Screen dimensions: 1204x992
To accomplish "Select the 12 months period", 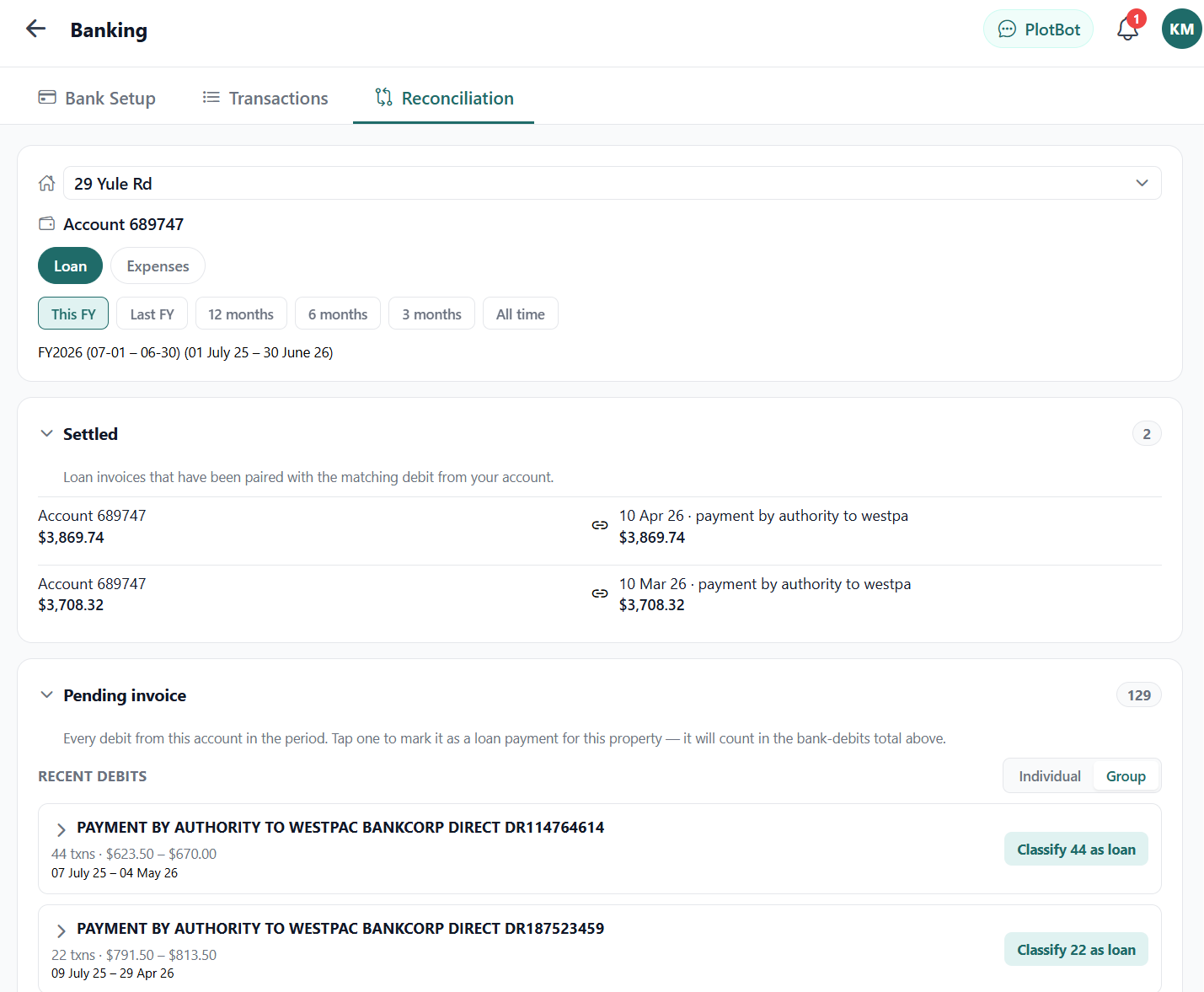I will 241,314.
